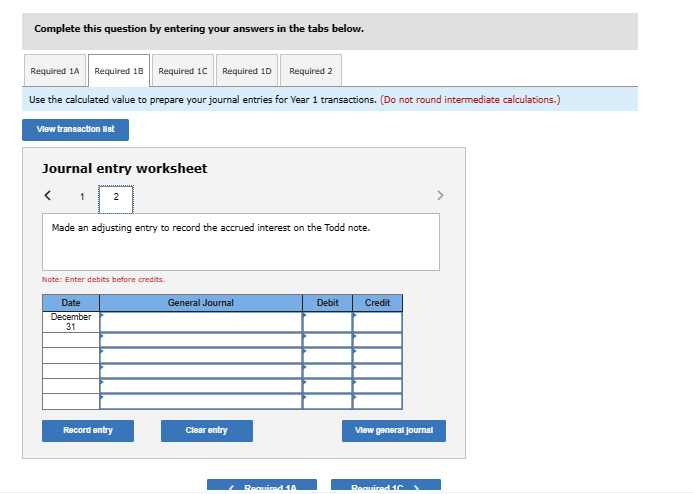The image size is (693, 494).
Task: Click the Journal entry worksheet heading
Action: tap(124, 169)
